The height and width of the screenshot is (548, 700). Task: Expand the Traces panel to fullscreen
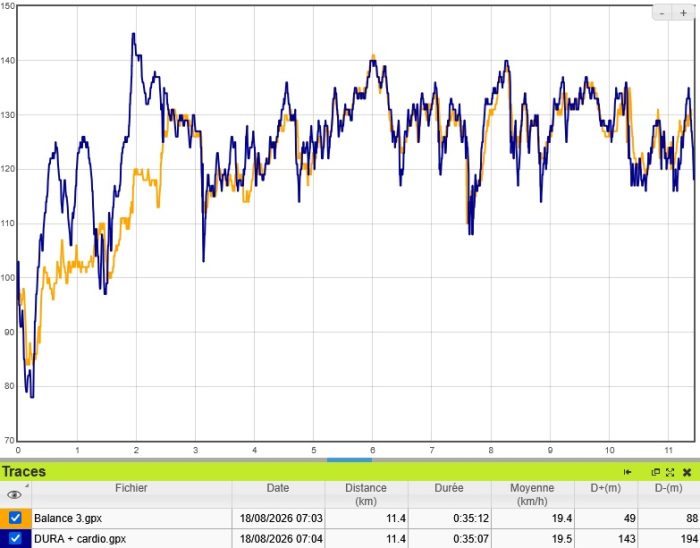pyautogui.click(x=670, y=472)
